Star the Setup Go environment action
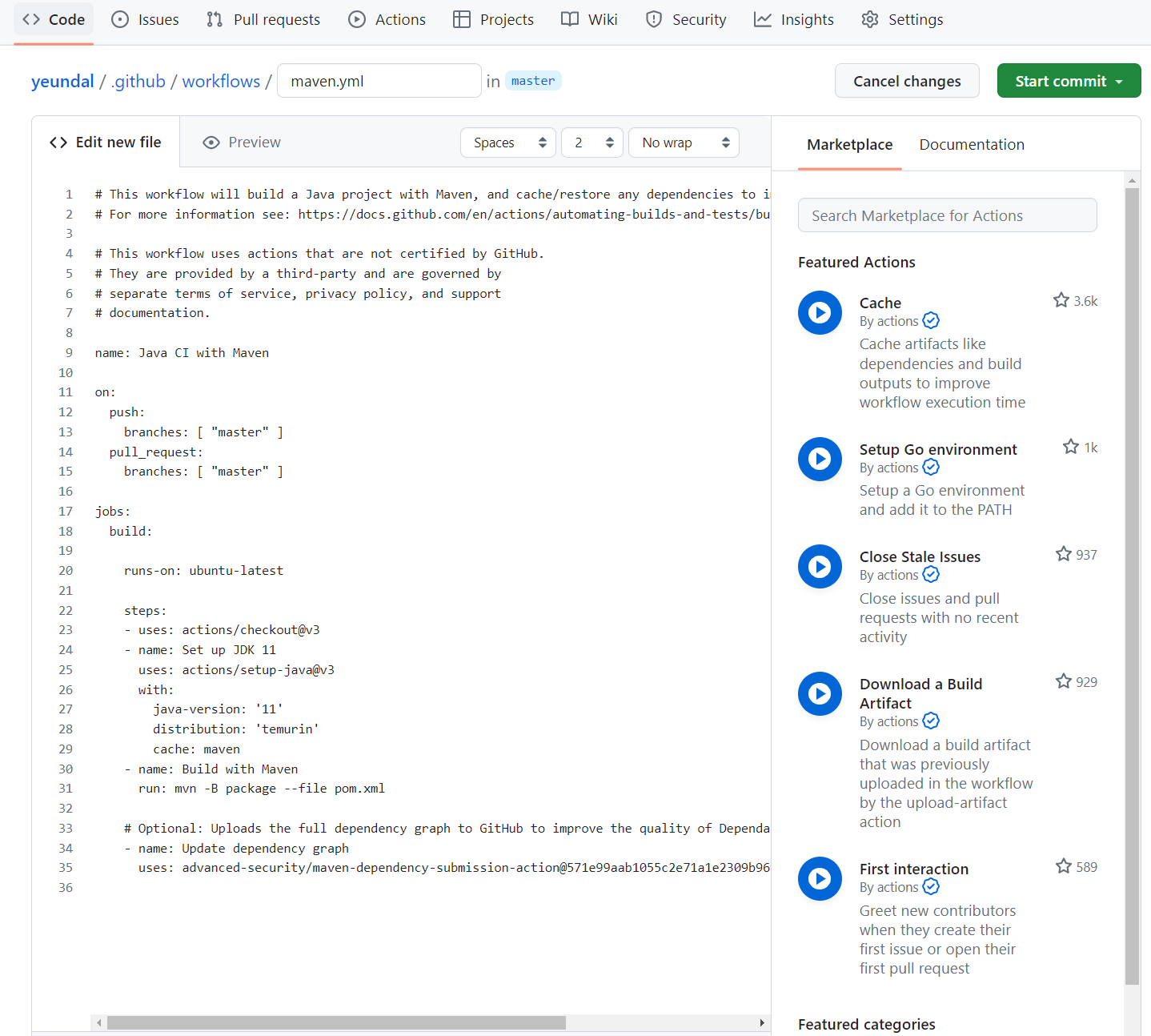 pos(1071,447)
